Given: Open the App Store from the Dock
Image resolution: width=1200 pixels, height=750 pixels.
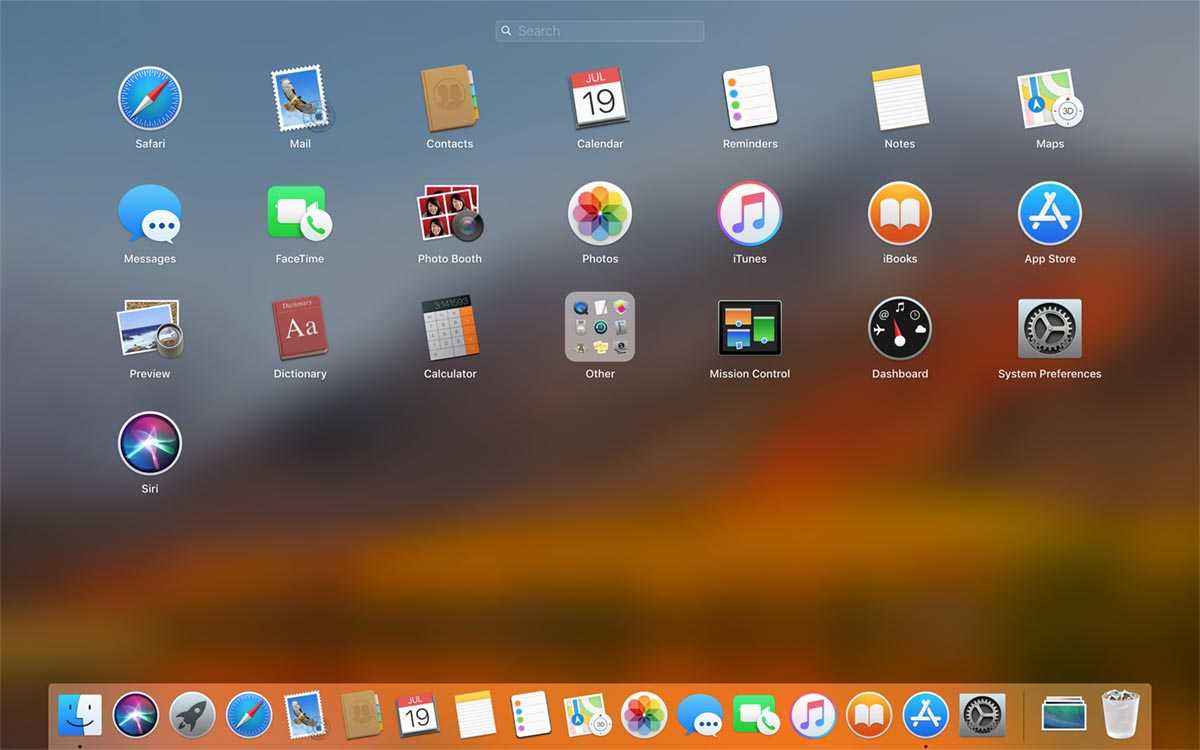Looking at the screenshot, I should [926, 714].
